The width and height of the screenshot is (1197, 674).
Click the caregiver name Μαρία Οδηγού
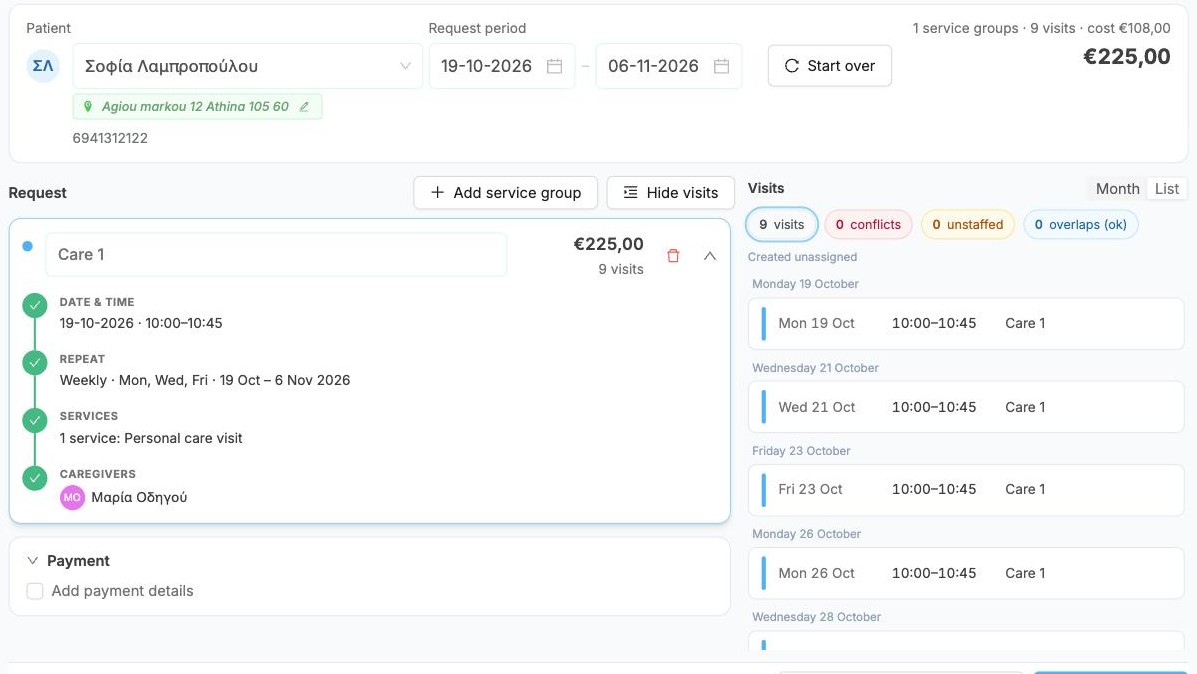coord(139,498)
